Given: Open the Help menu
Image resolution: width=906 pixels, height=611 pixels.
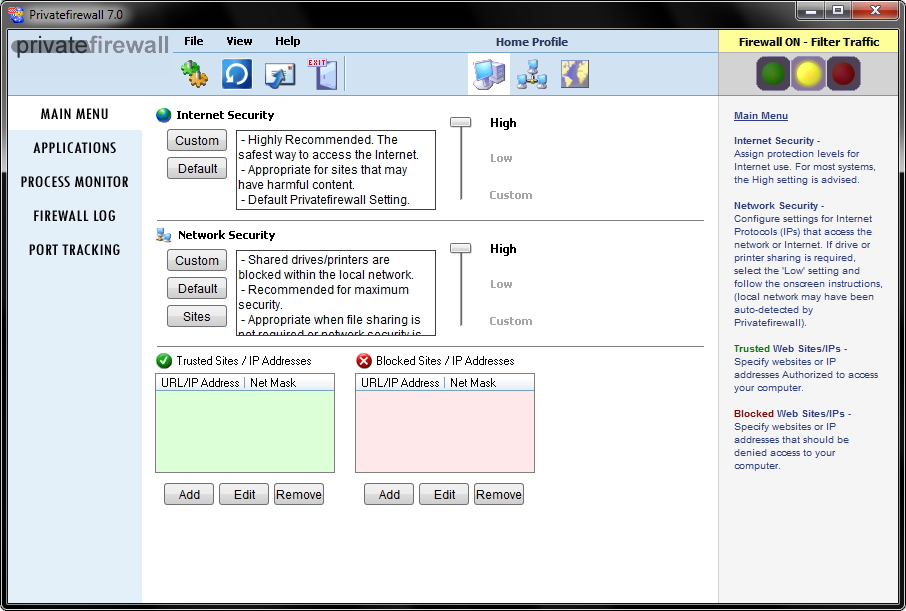Looking at the screenshot, I should click(x=287, y=41).
